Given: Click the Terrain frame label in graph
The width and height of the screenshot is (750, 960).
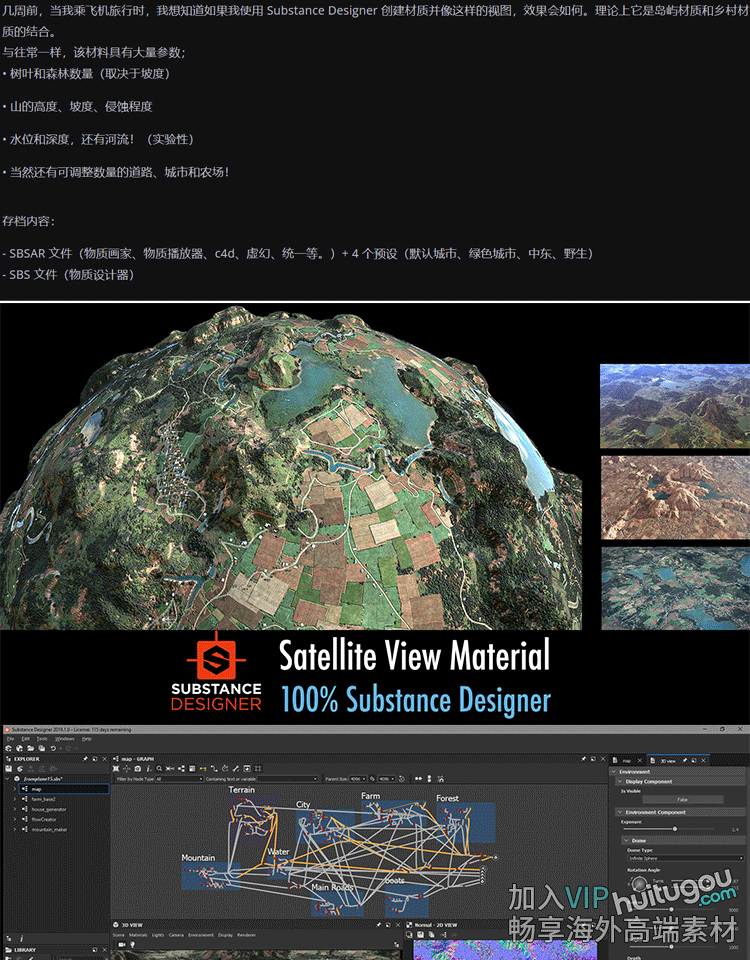Looking at the screenshot, I should coord(242,790).
